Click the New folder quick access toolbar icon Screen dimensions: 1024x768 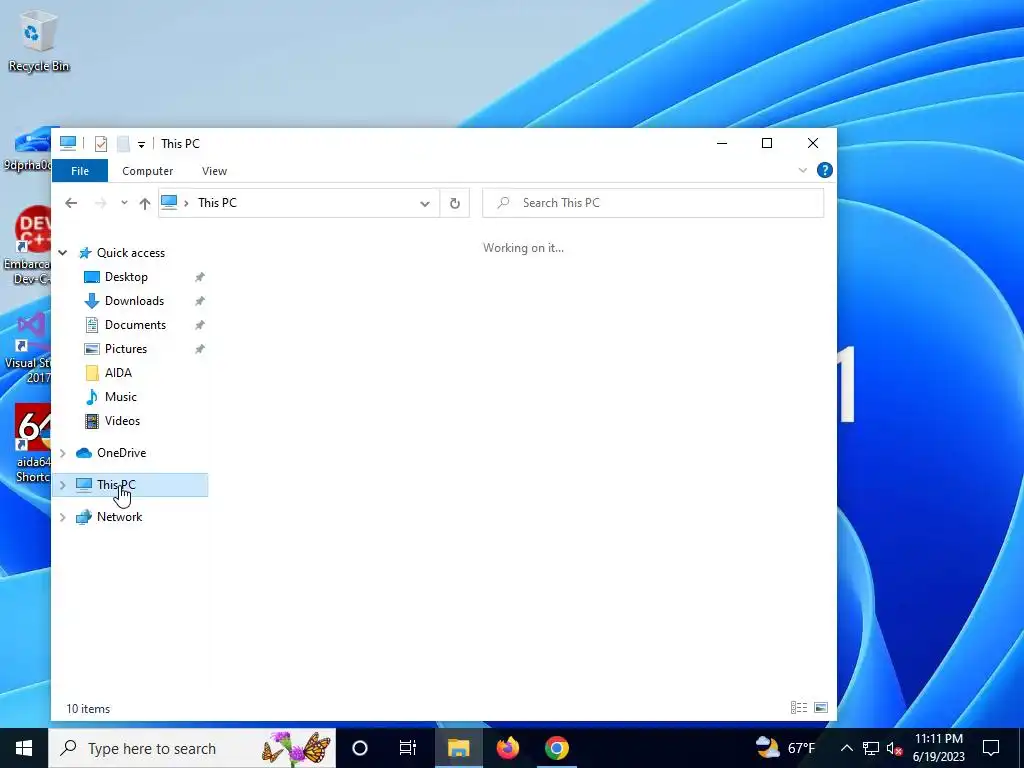coord(123,144)
